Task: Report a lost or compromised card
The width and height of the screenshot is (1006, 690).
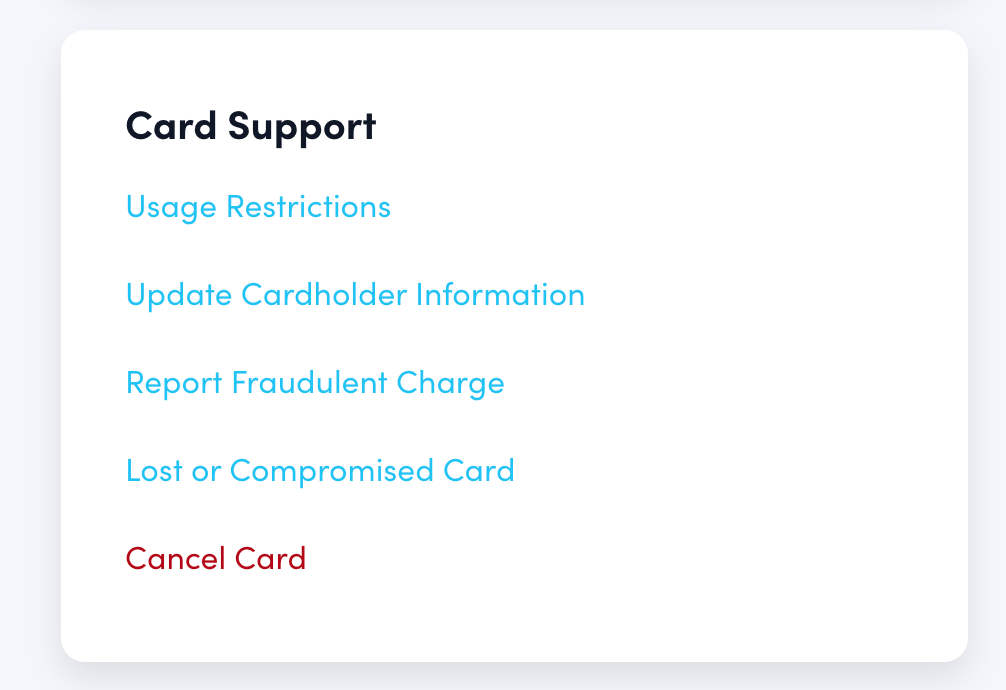Action: point(320,470)
